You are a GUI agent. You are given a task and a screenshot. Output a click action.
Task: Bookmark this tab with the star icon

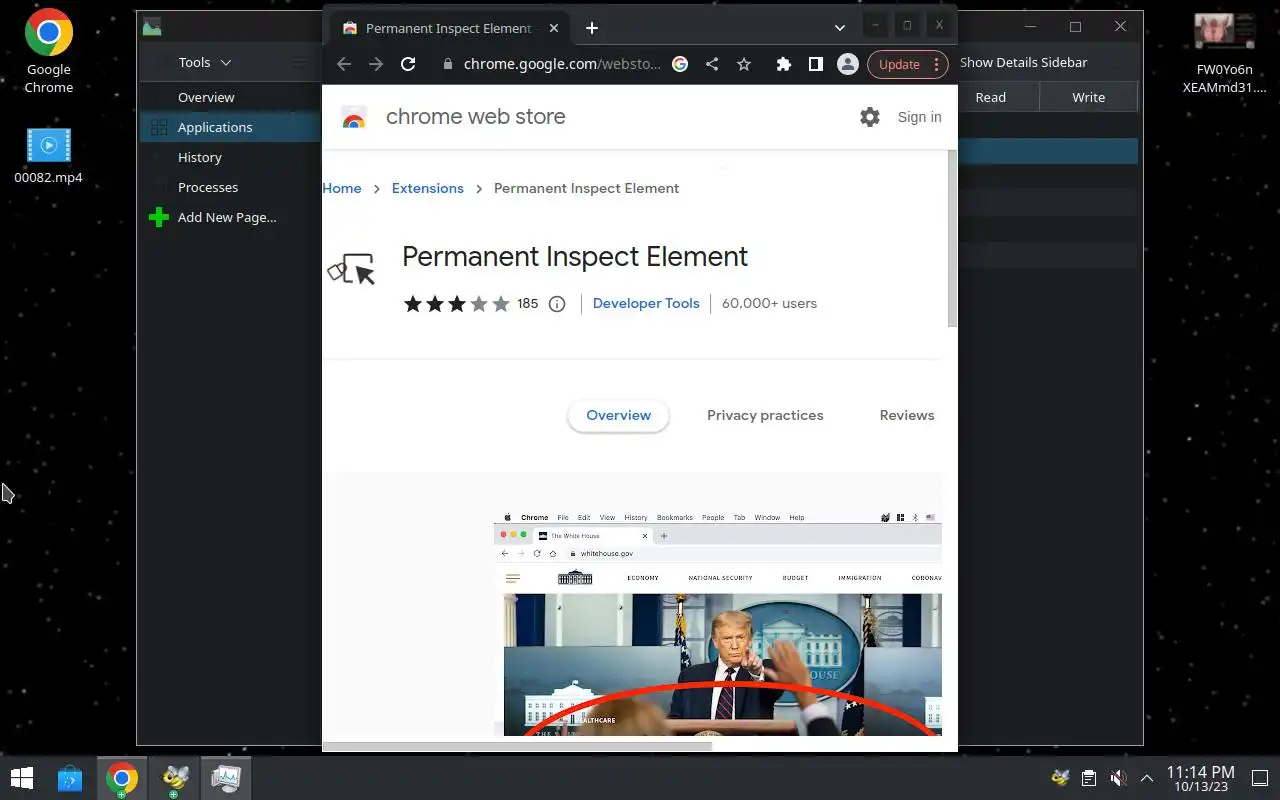[744, 64]
